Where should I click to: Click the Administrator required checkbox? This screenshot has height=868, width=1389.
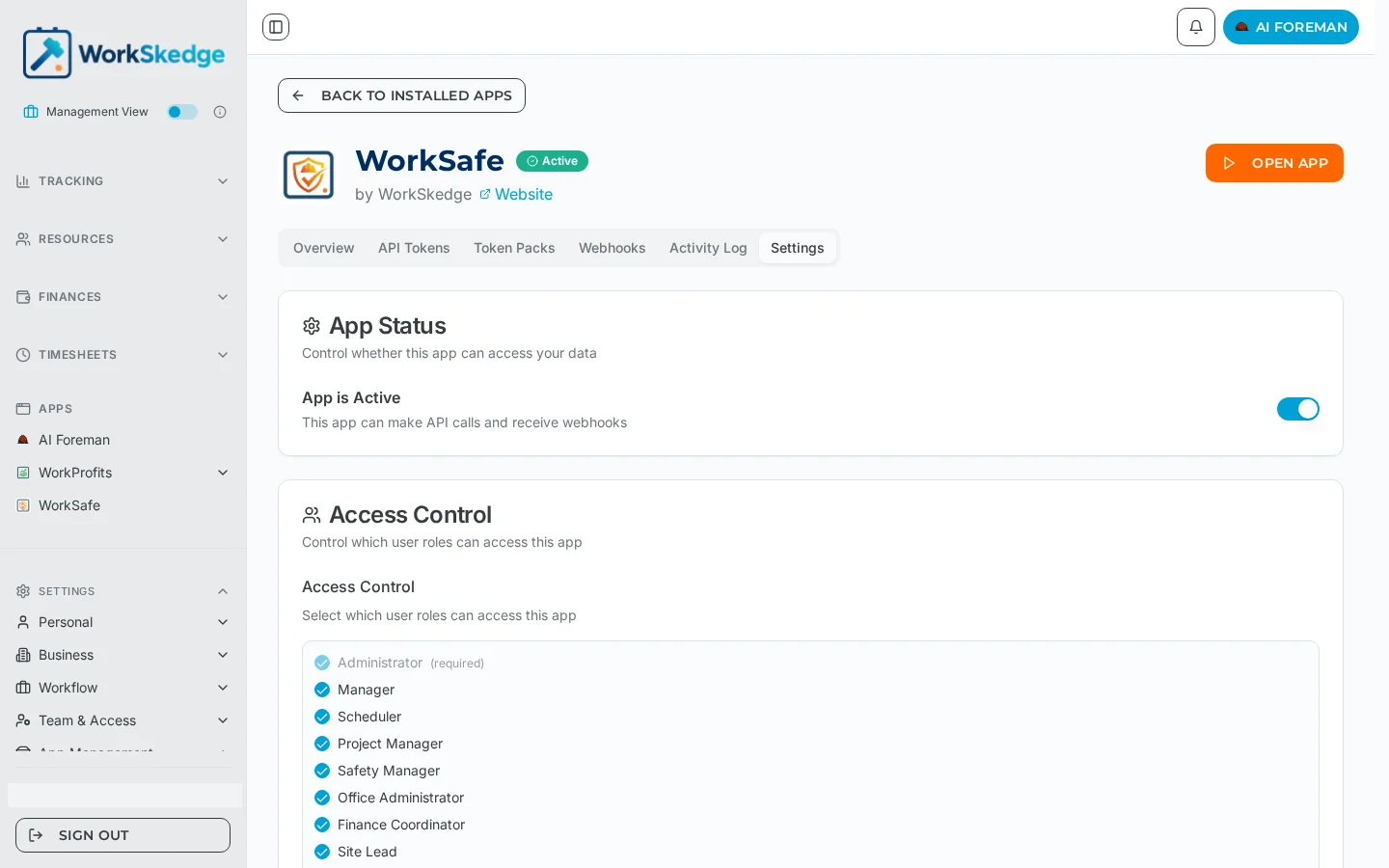tap(322, 663)
